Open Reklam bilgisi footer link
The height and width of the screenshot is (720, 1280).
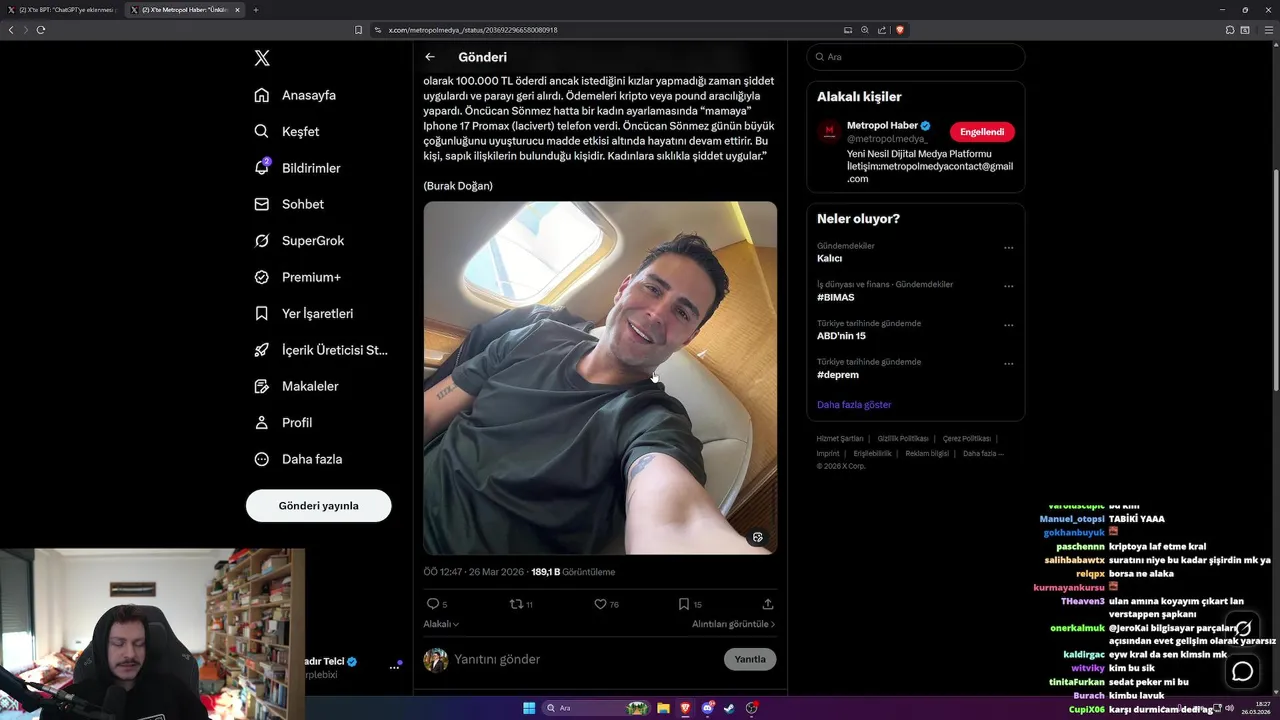[x=927, y=453]
